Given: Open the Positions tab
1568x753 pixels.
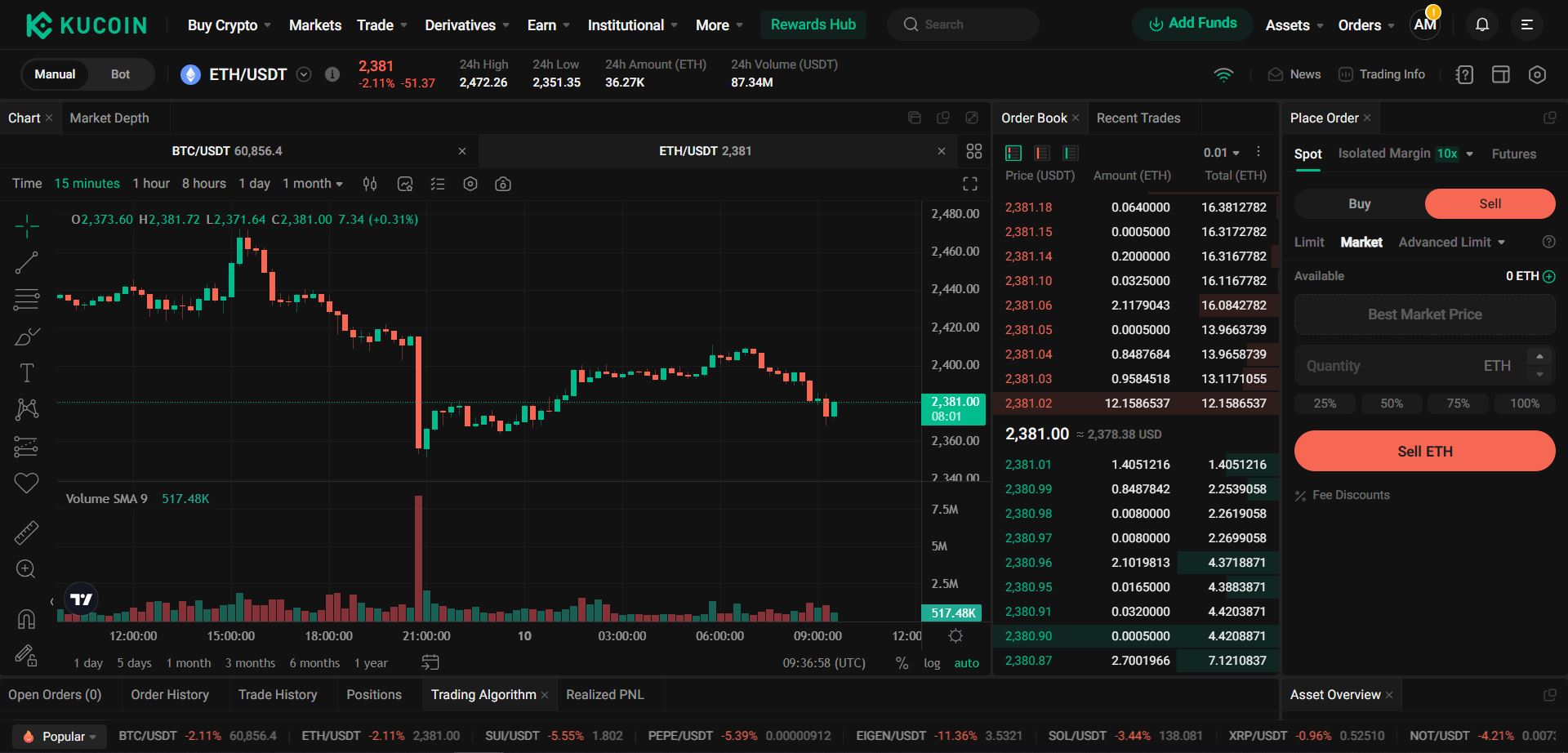Looking at the screenshot, I should click(374, 695).
